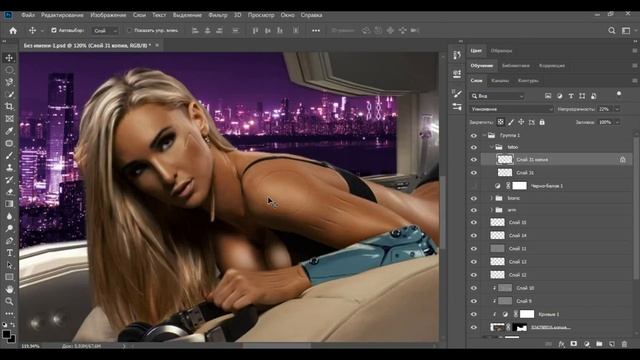The image size is (640, 360).
Task: Hide layer Слой 10
Action: (474, 288)
